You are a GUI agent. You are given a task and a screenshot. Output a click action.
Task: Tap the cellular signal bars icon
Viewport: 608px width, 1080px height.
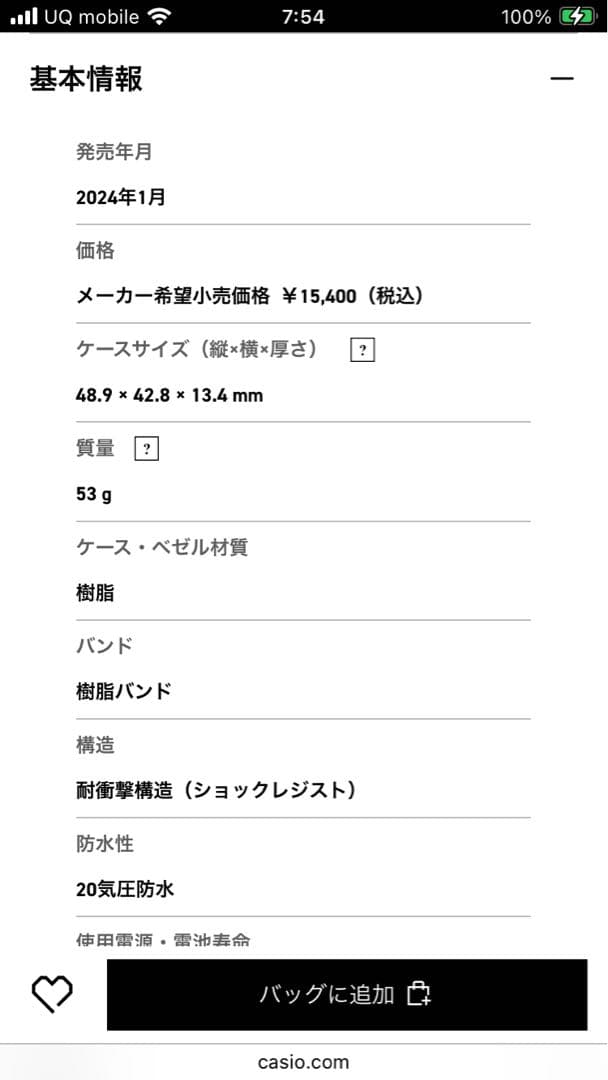[x=24, y=16]
